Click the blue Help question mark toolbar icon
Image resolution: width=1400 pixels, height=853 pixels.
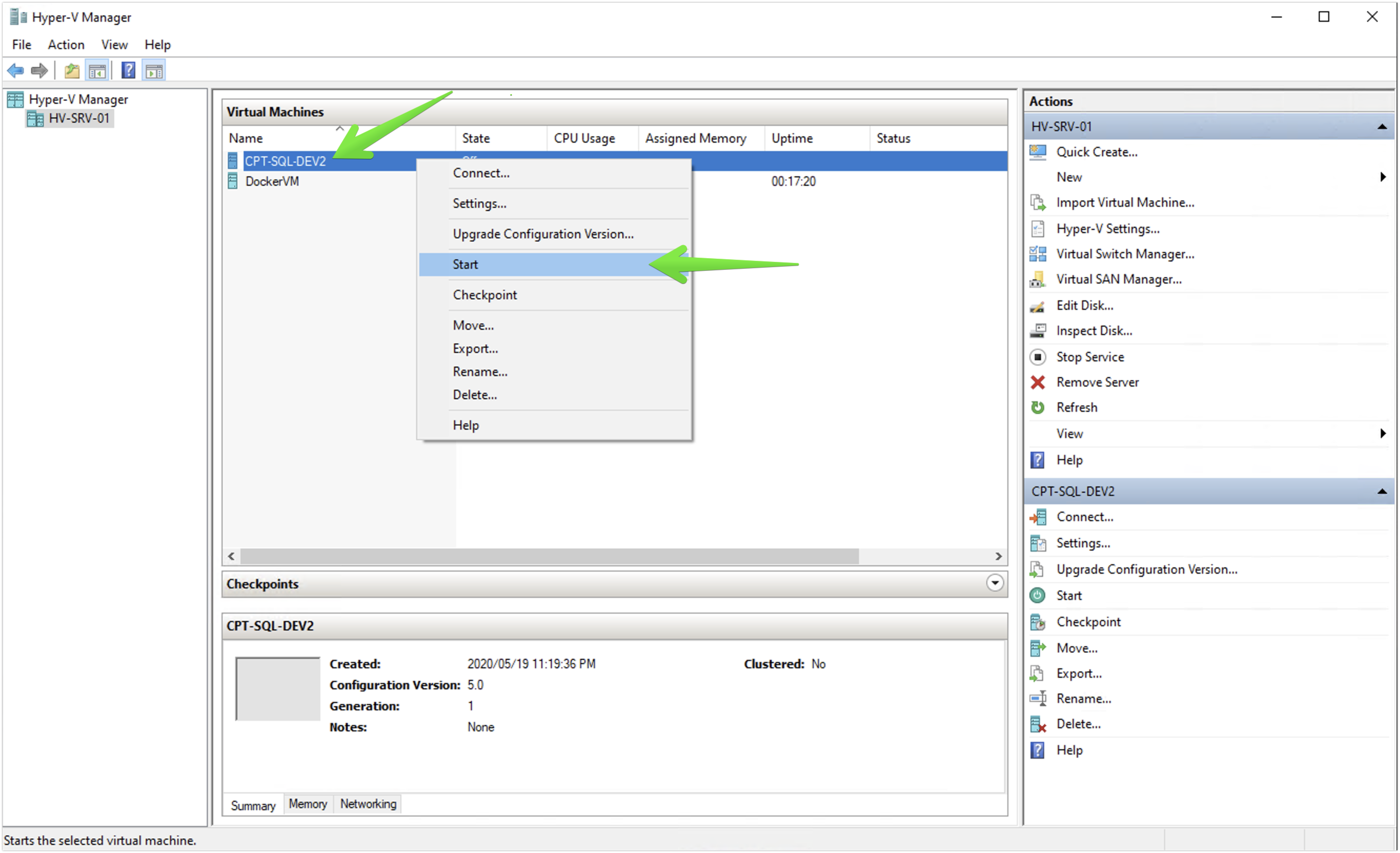point(128,70)
